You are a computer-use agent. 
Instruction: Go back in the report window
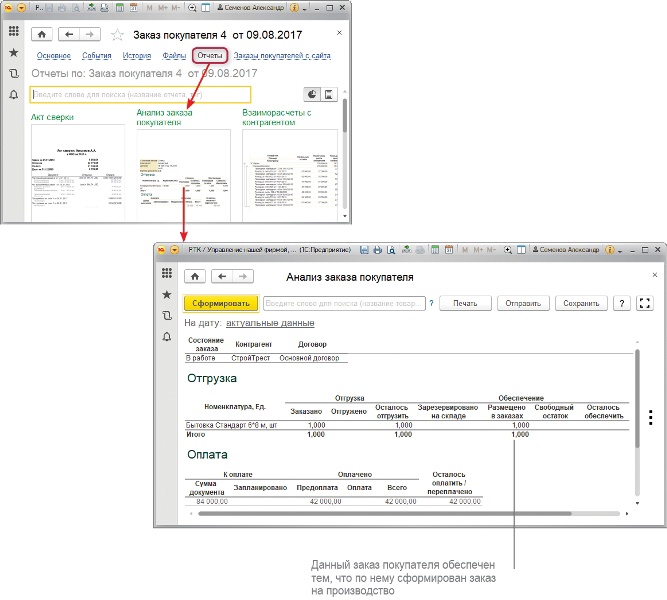220,277
